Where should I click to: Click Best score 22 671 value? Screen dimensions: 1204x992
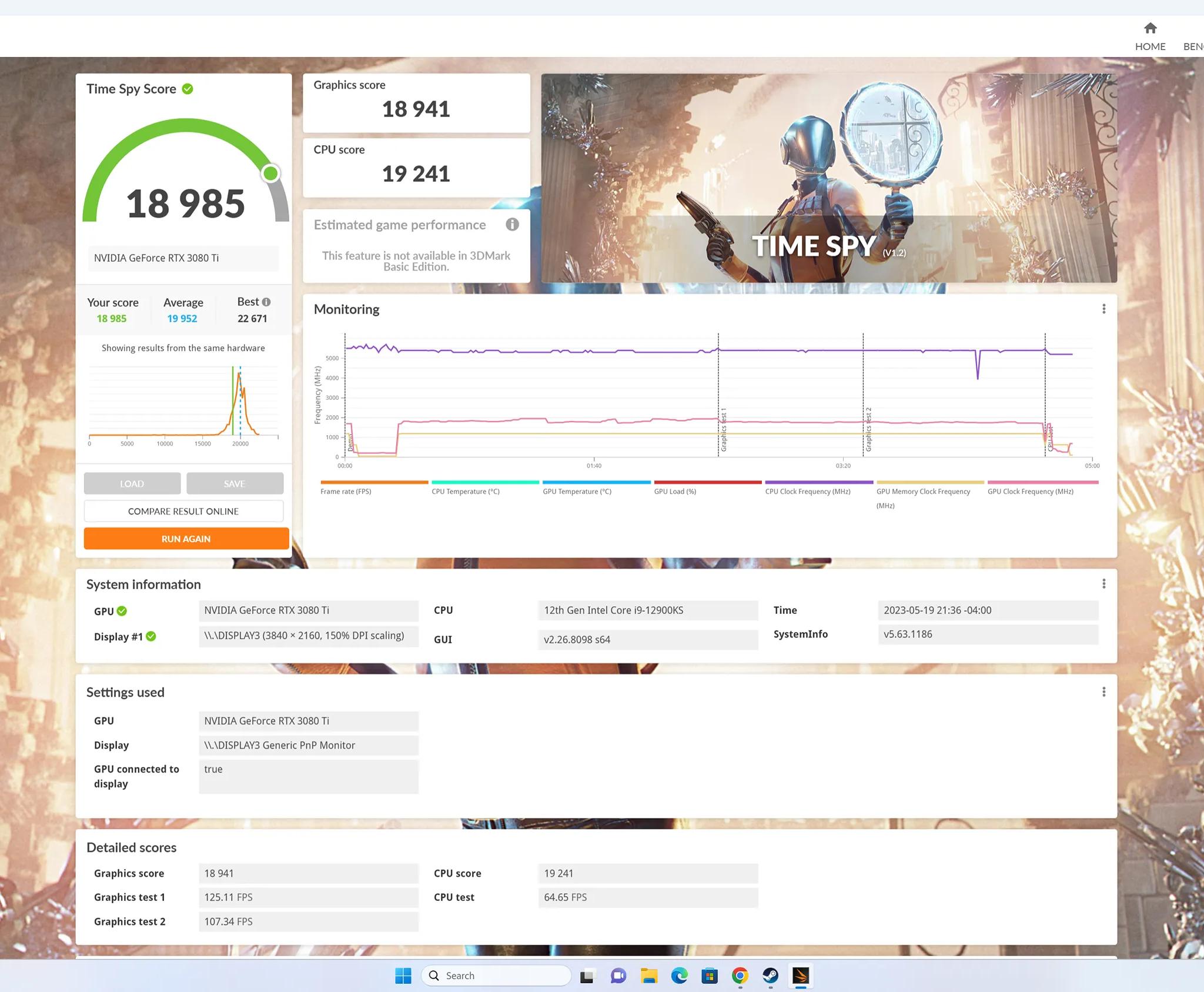click(x=252, y=319)
